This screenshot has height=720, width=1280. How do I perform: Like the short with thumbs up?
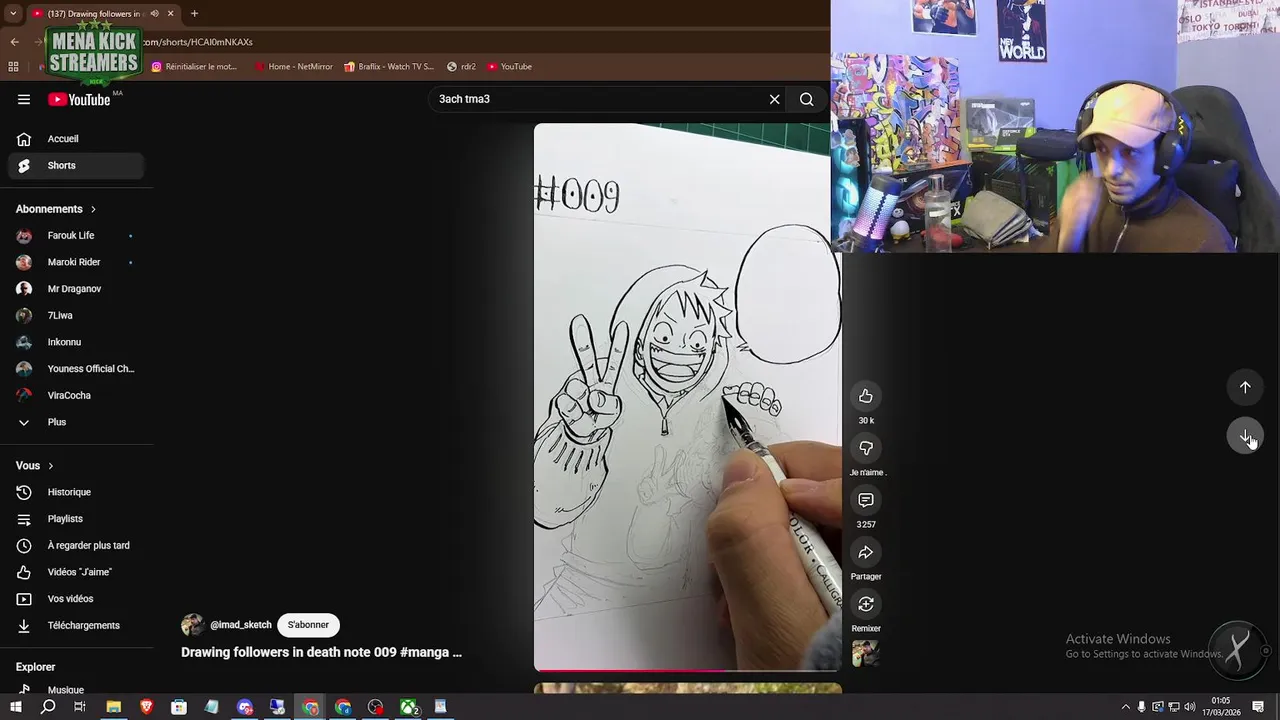pos(866,396)
